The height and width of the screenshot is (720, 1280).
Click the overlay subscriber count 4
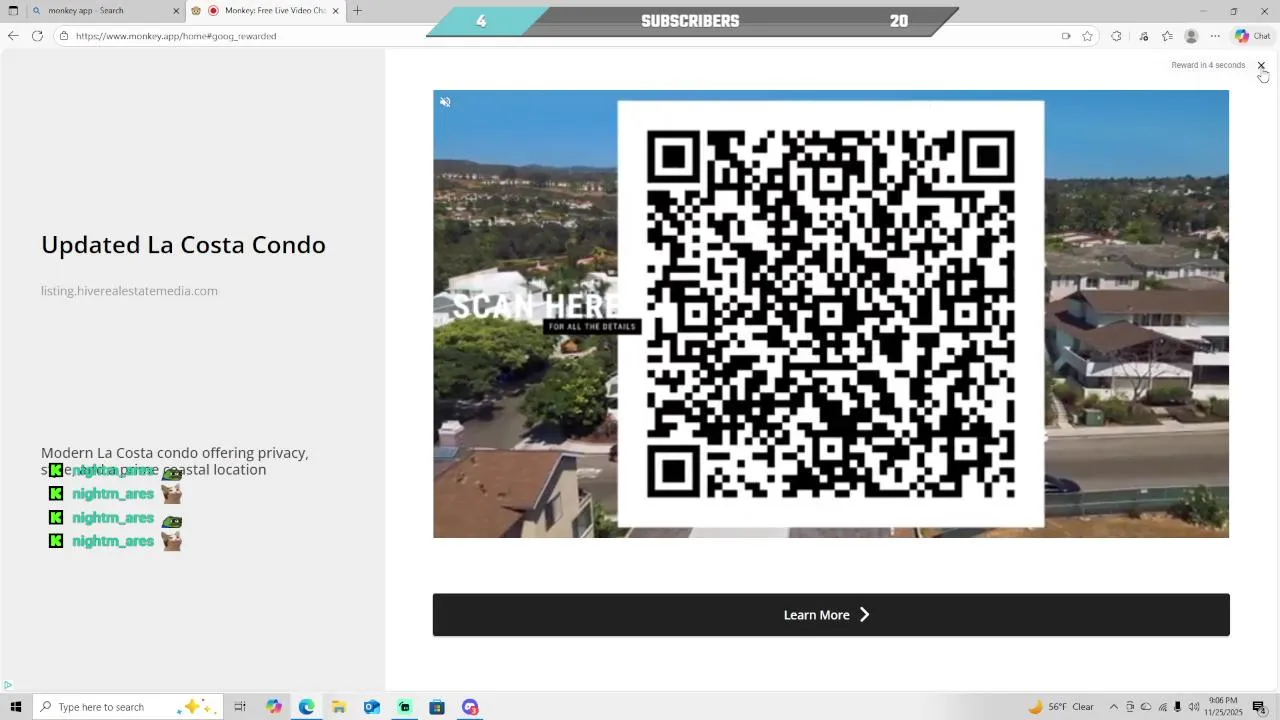tap(481, 21)
